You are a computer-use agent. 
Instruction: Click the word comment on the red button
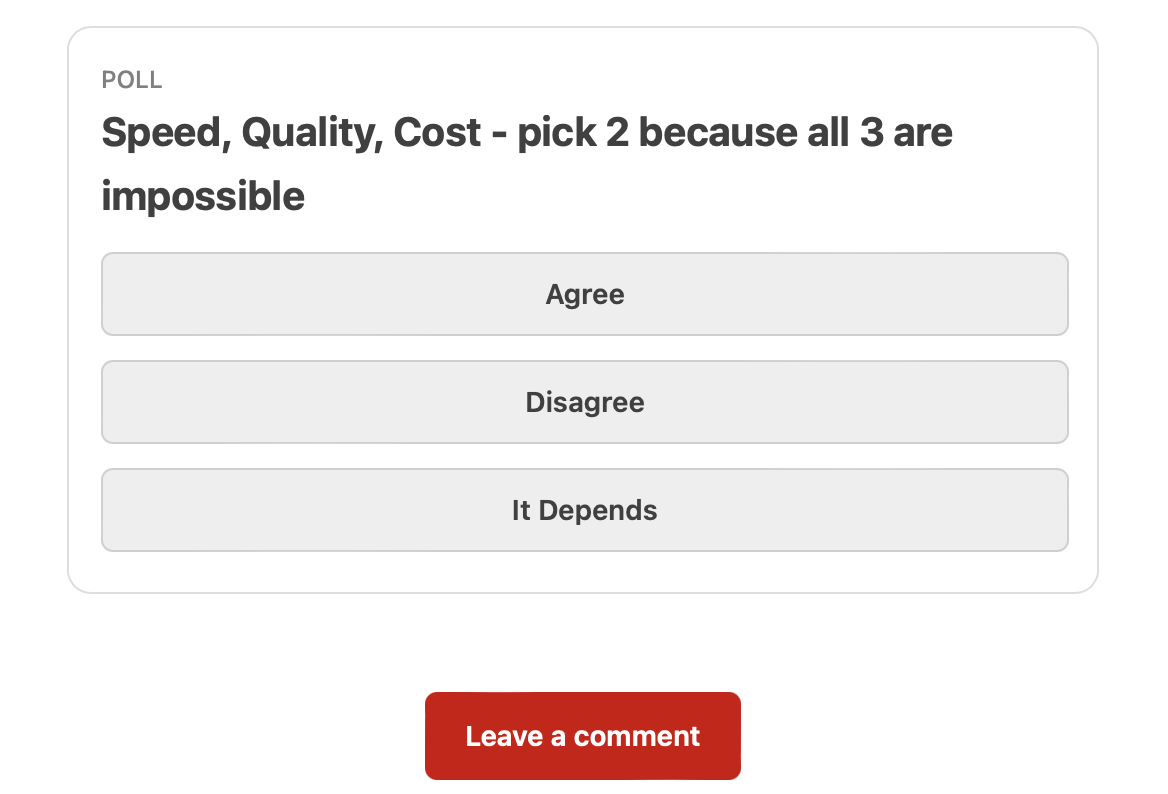(637, 736)
